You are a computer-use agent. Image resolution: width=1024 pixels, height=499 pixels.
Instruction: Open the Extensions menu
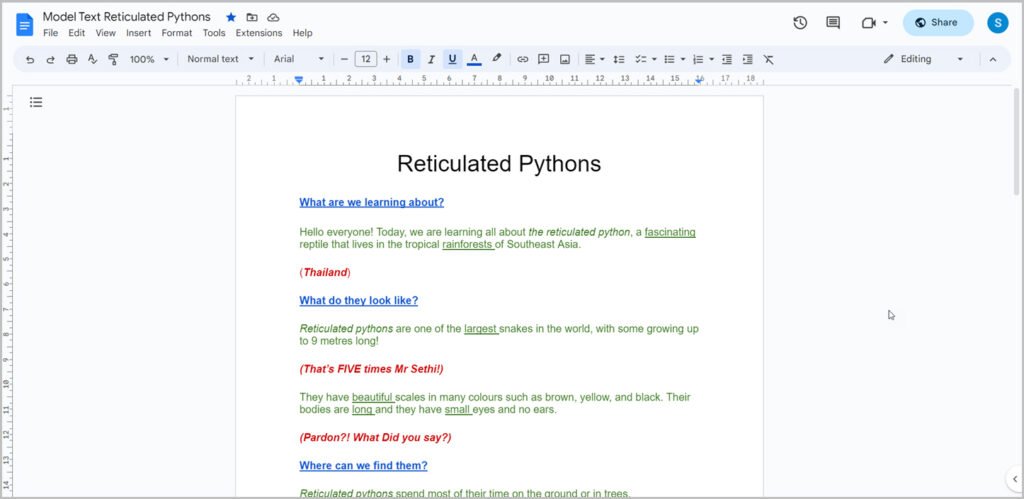[x=259, y=33]
